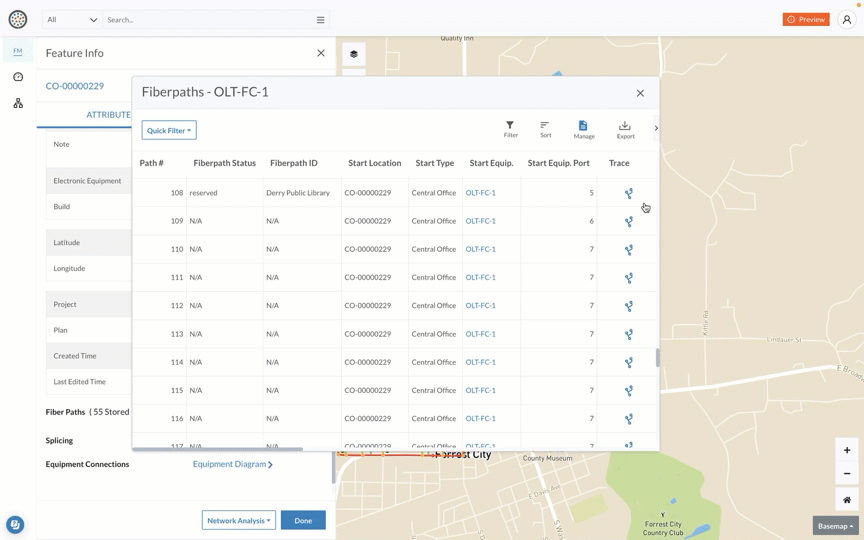Click the horizontal scrollbar in Fiberpaths table
The image size is (864, 540).
coord(218,449)
